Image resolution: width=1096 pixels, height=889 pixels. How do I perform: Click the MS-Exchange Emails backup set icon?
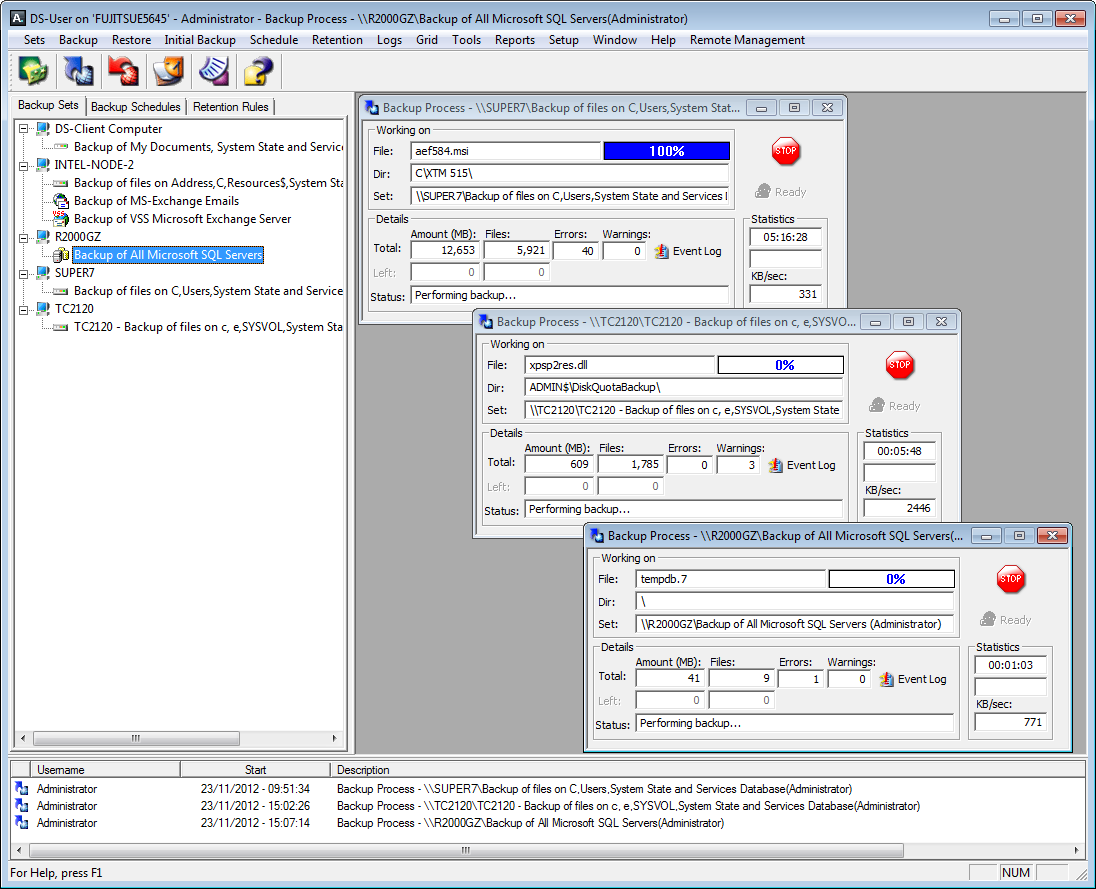62,201
